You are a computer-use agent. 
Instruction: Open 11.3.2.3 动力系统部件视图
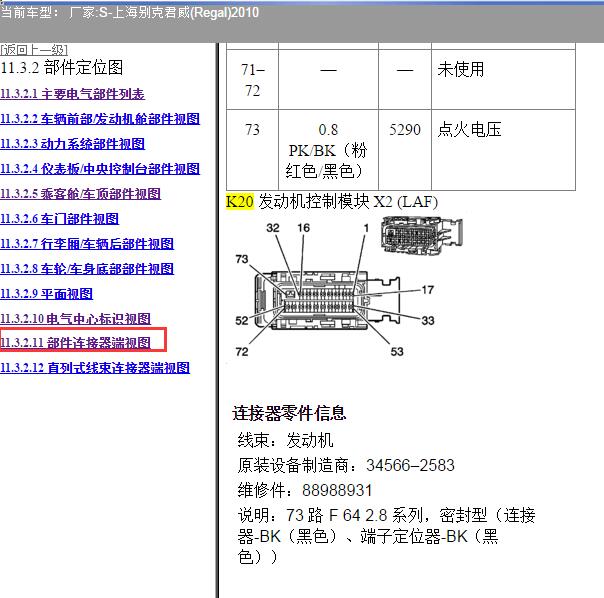pyautogui.click(x=72, y=144)
